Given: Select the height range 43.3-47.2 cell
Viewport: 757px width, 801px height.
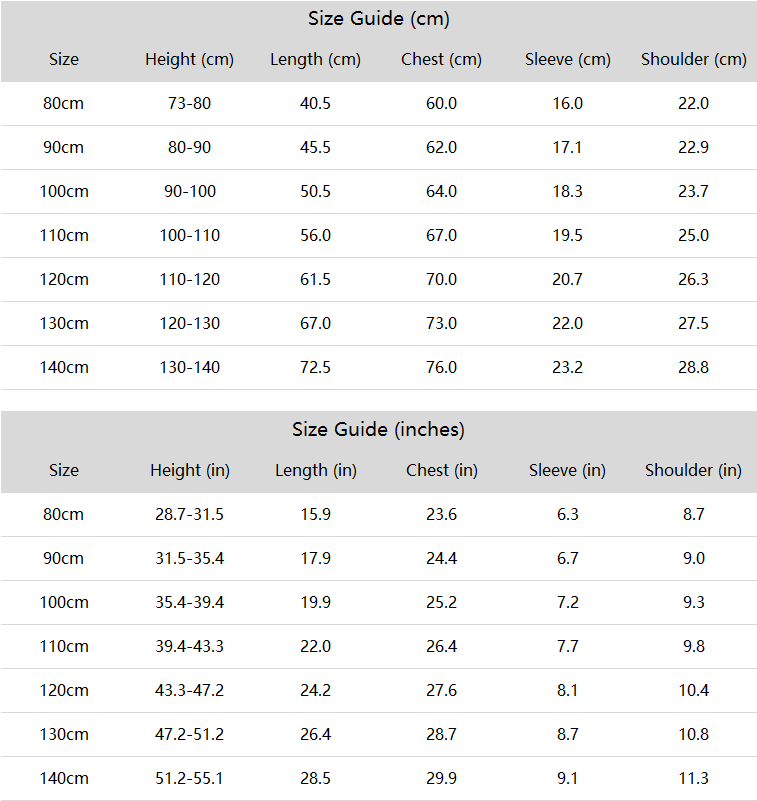Looking at the screenshot, I should pos(190,691).
